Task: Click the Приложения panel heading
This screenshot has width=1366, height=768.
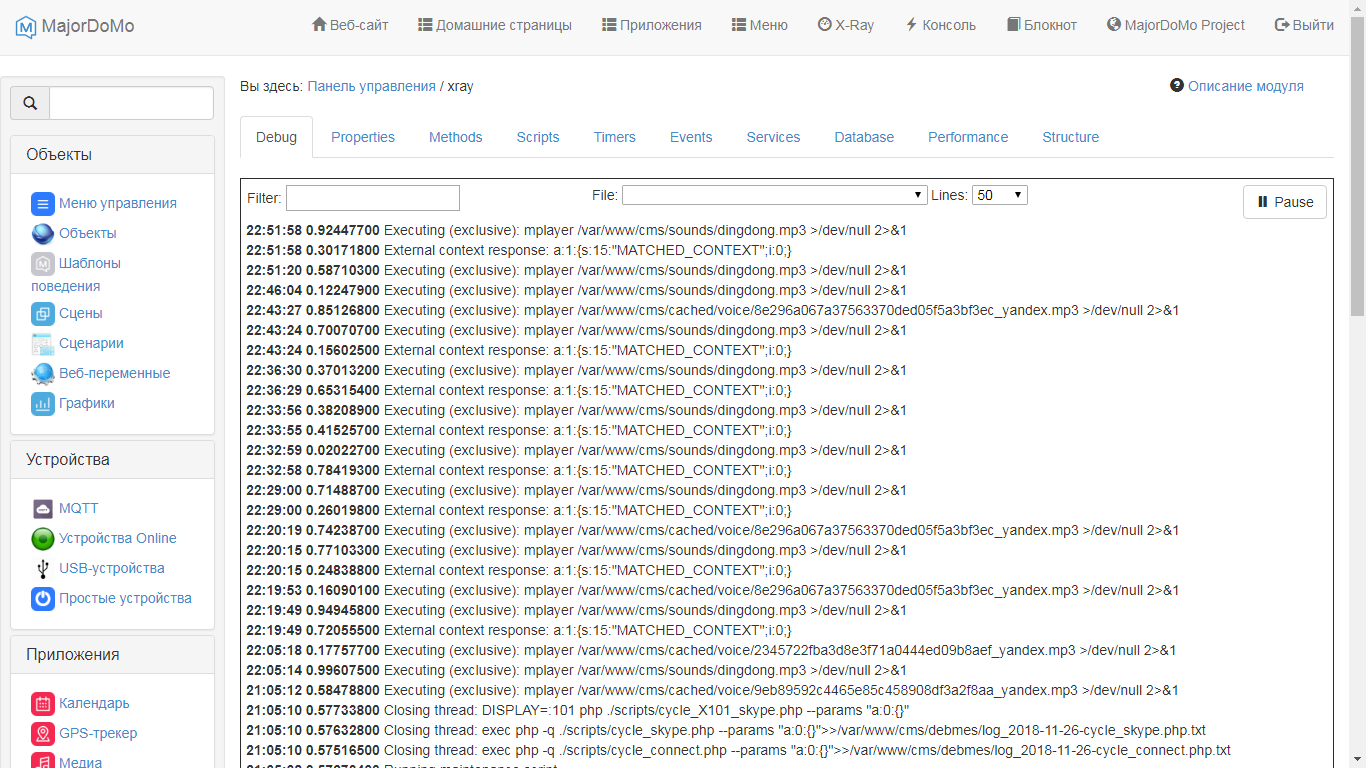Action: click(112, 655)
